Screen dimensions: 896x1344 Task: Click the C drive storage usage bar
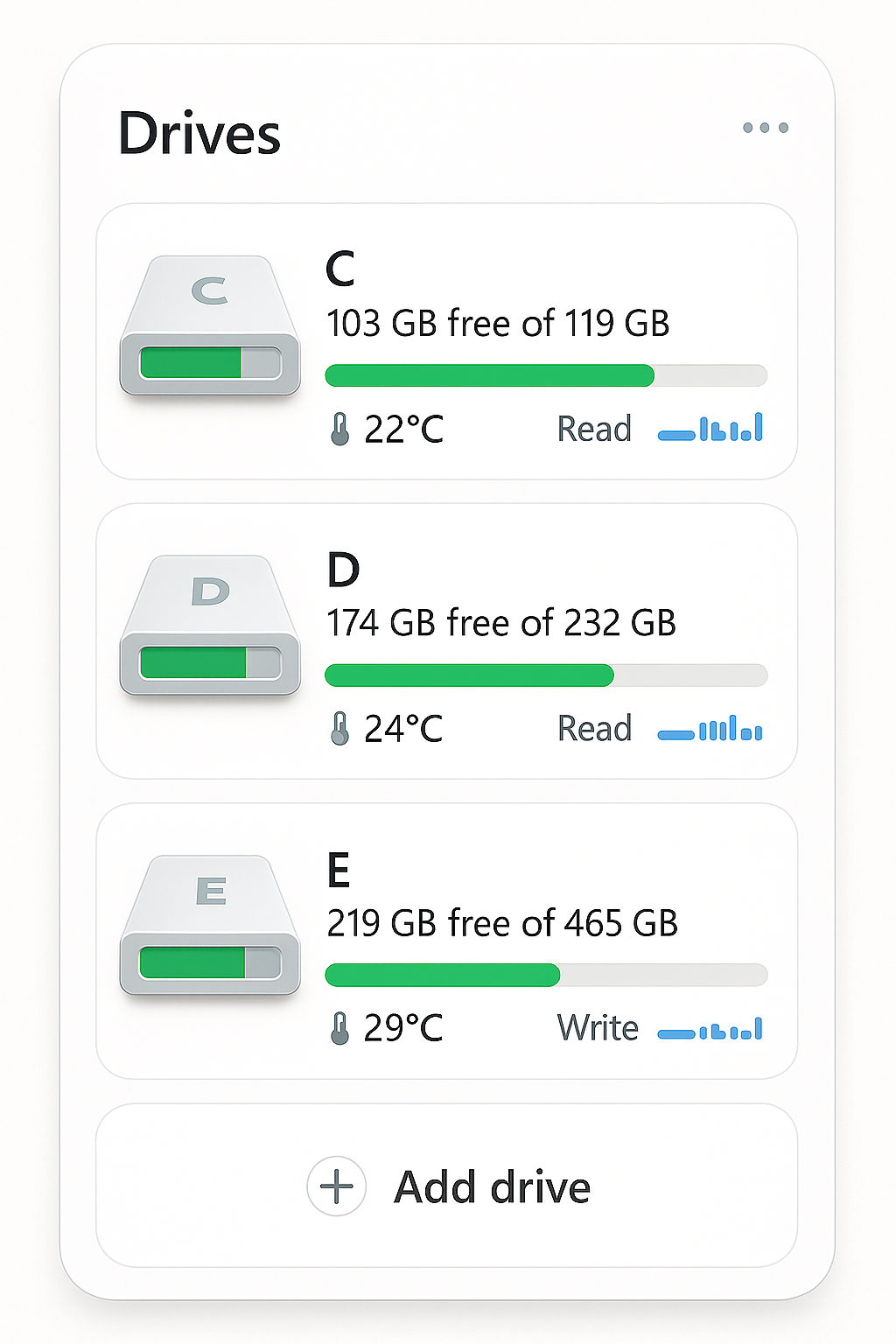546,375
